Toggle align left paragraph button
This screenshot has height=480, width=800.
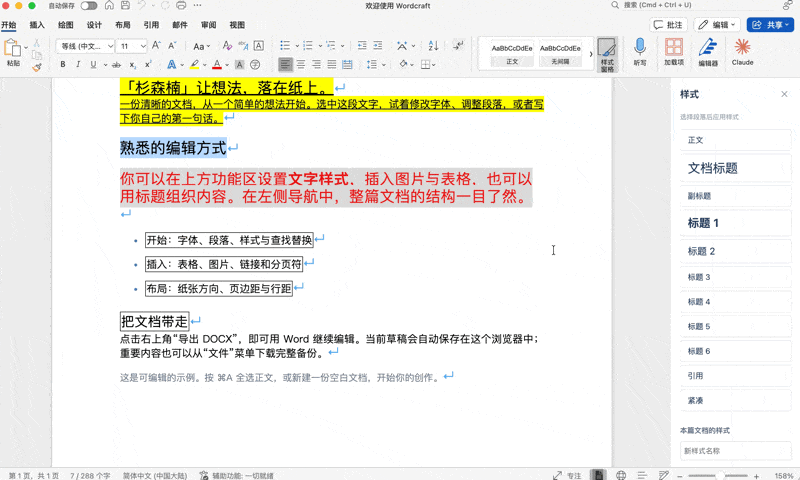[285, 64]
